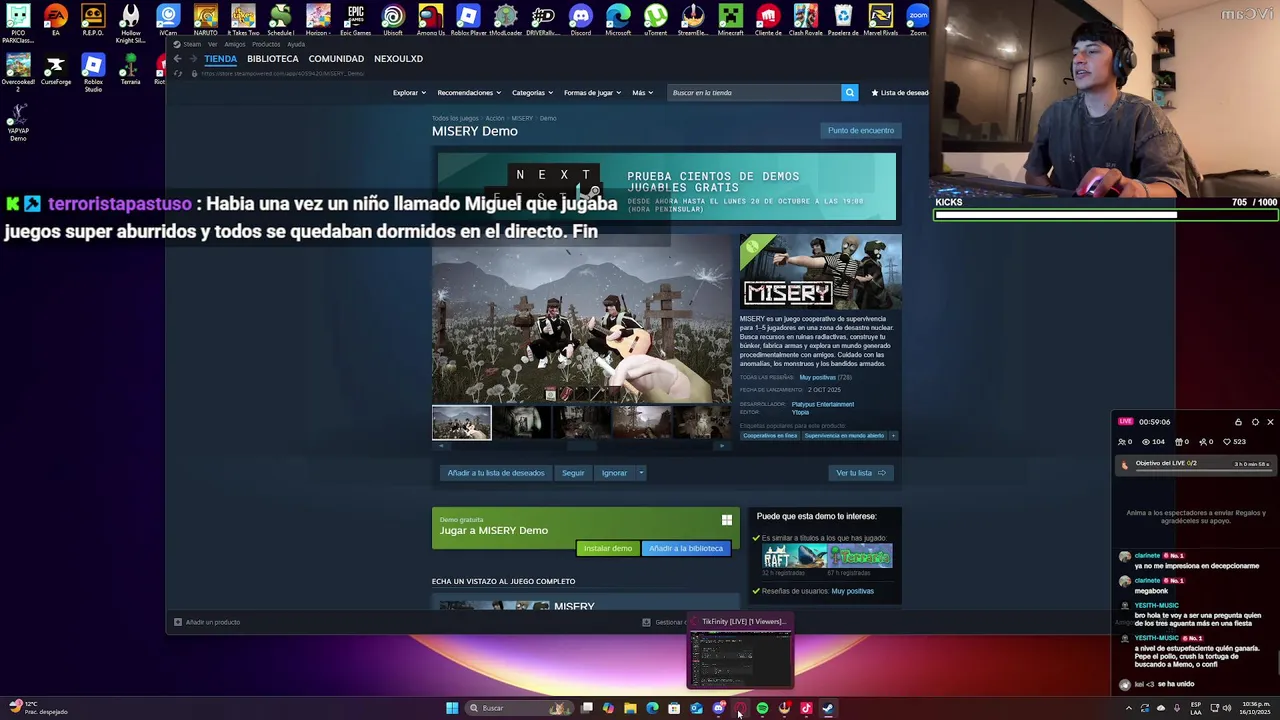Viewport: 1280px width, 720px height.
Task: Click Muy positivas user reviews link
Action: click(x=853, y=591)
